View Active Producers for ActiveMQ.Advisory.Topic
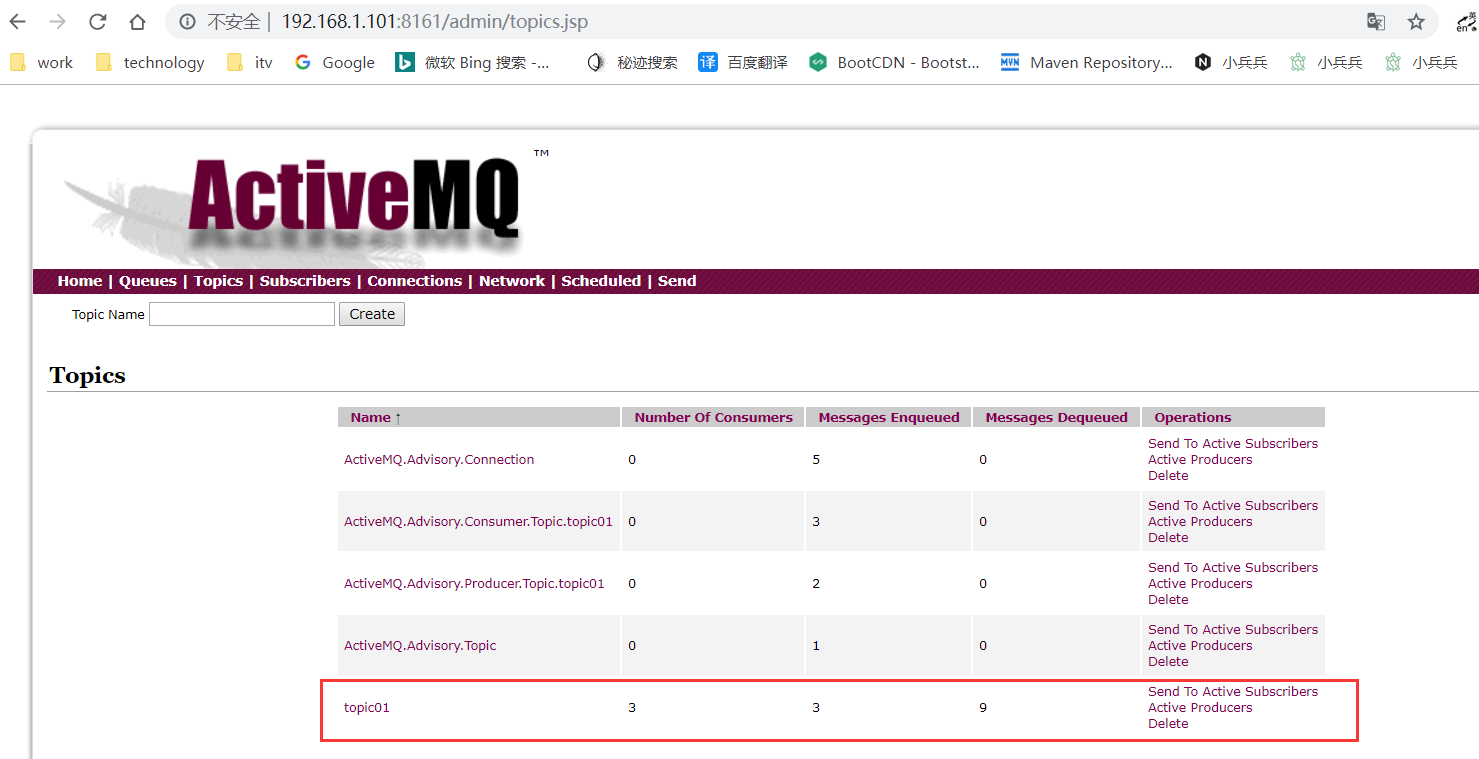 click(1200, 646)
